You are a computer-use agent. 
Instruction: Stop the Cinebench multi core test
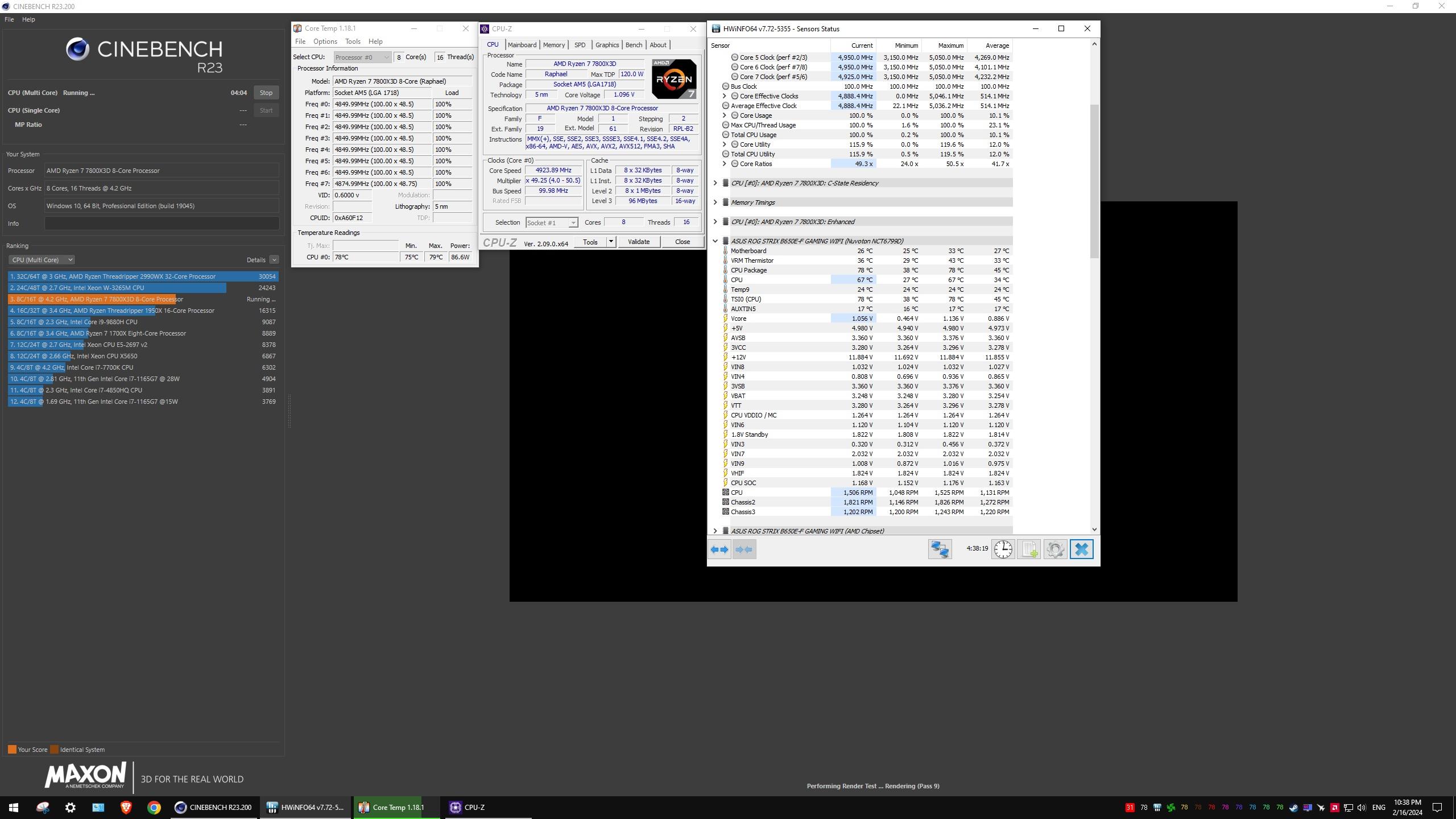pyautogui.click(x=266, y=93)
